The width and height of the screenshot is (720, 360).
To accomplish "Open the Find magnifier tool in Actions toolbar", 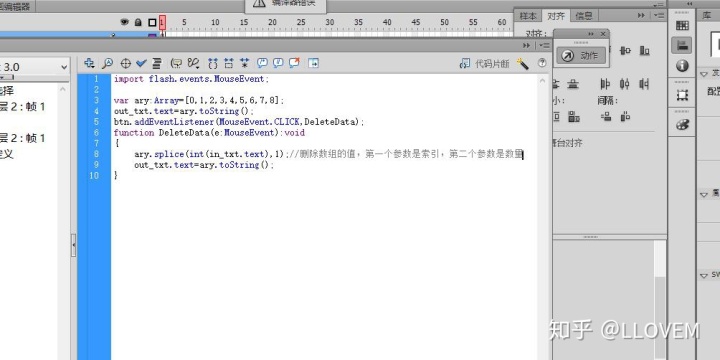I will (x=107, y=63).
